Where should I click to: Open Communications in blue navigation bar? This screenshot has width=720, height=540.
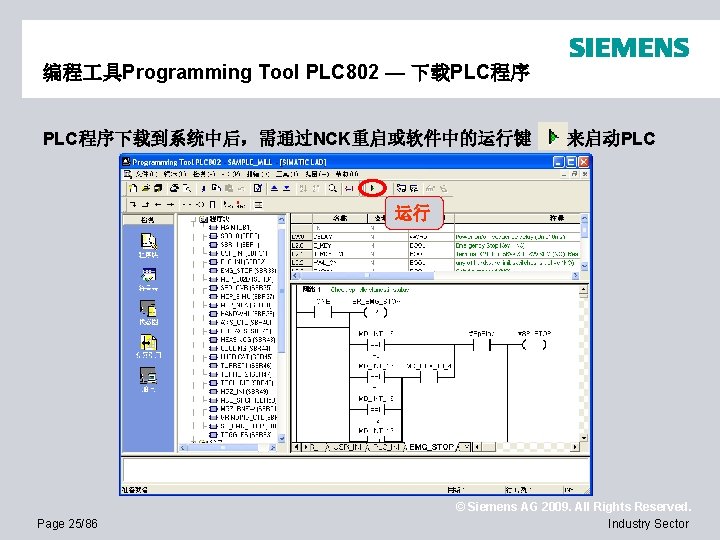148,379
